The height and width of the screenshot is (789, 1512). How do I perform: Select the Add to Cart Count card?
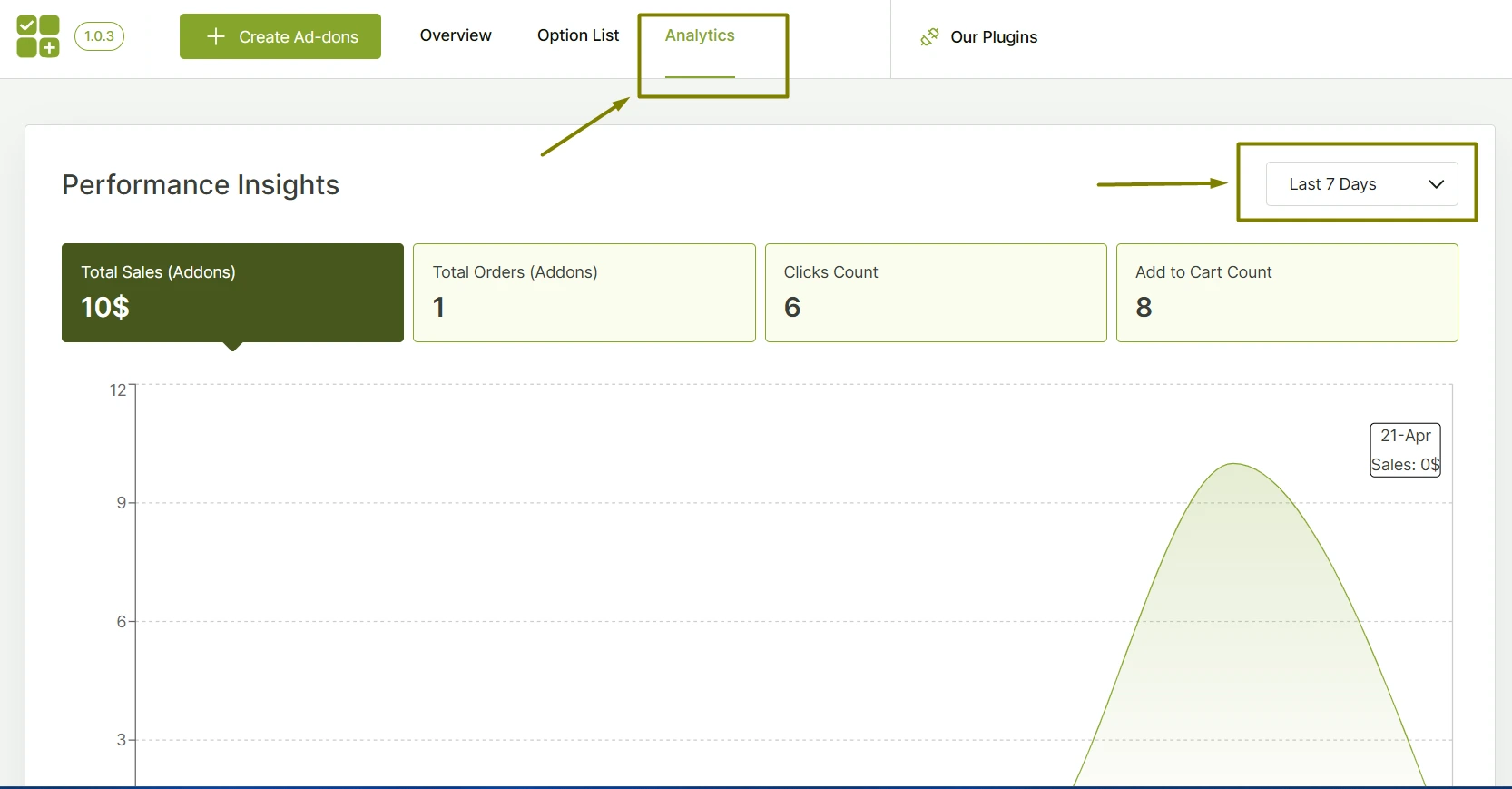tap(1287, 292)
